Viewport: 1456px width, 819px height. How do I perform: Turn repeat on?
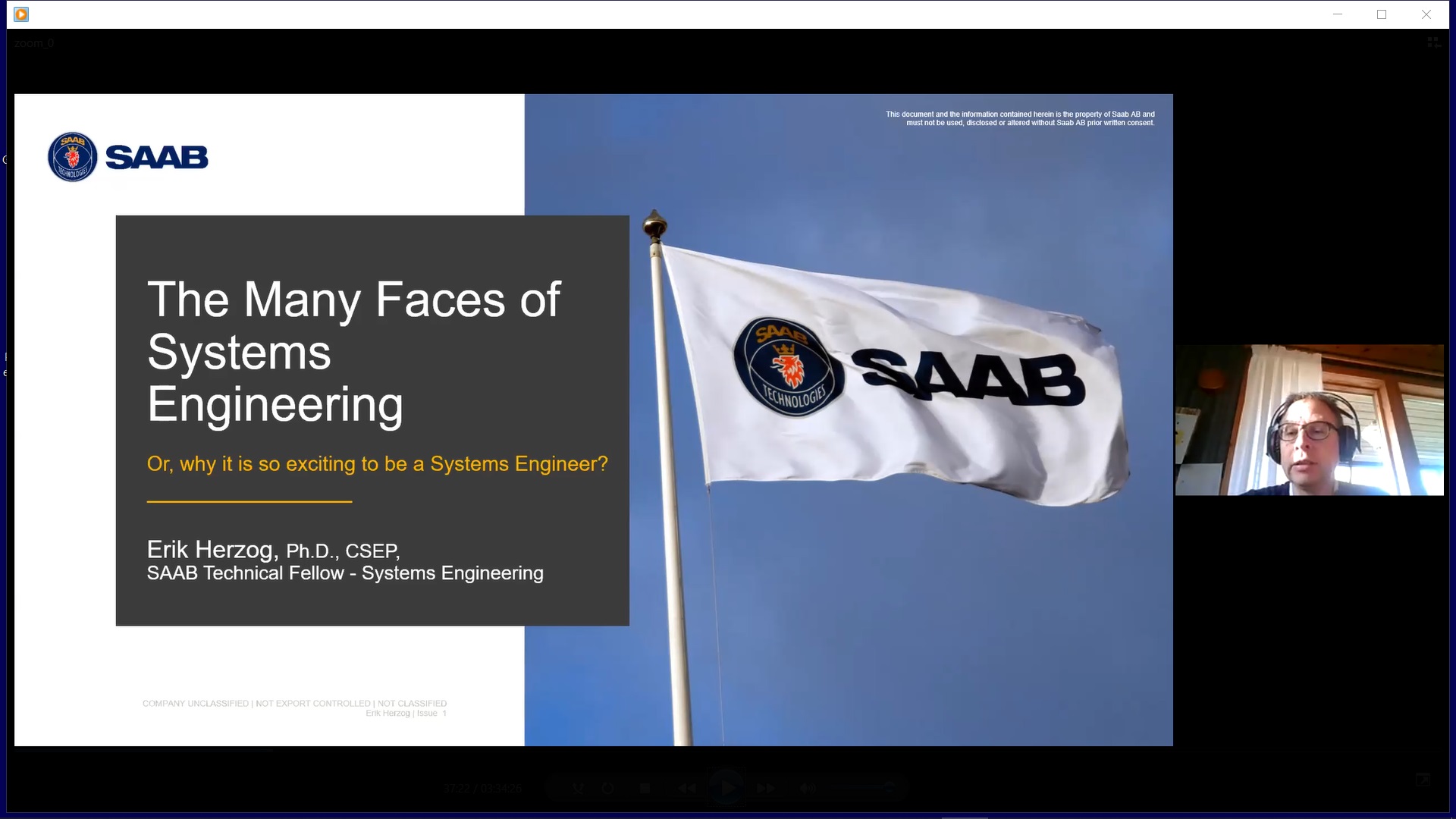pyautogui.click(x=607, y=788)
